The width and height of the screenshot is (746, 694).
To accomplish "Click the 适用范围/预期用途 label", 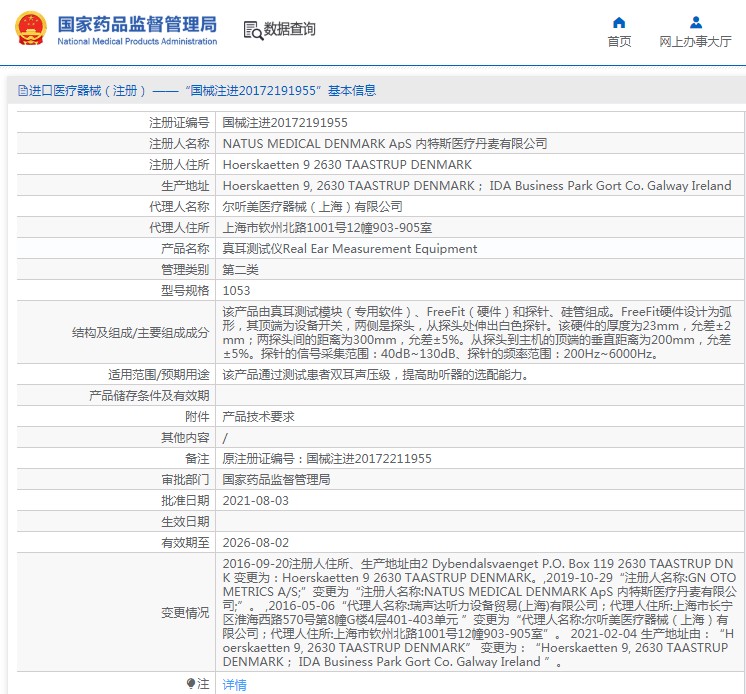I will (x=158, y=375).
